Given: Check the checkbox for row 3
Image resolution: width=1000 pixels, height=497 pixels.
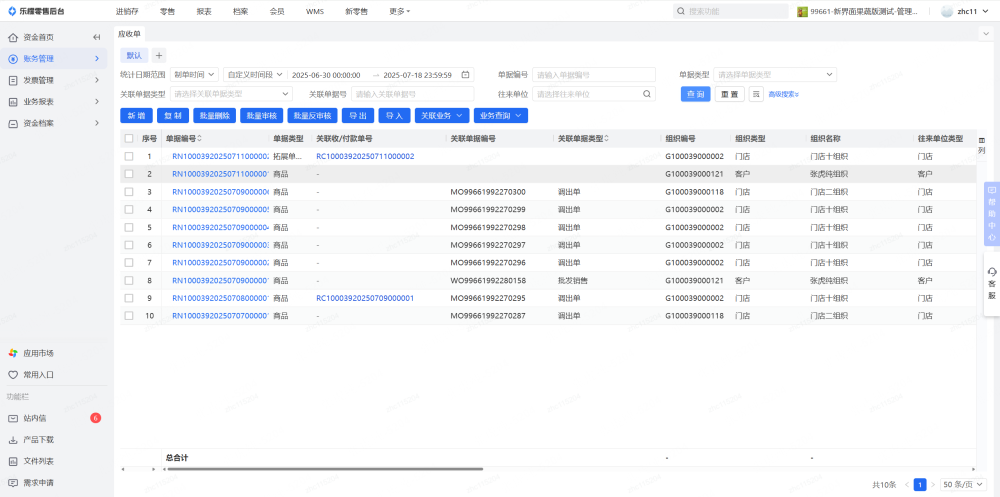Looking at the screenshot, I should pos(128,191).
